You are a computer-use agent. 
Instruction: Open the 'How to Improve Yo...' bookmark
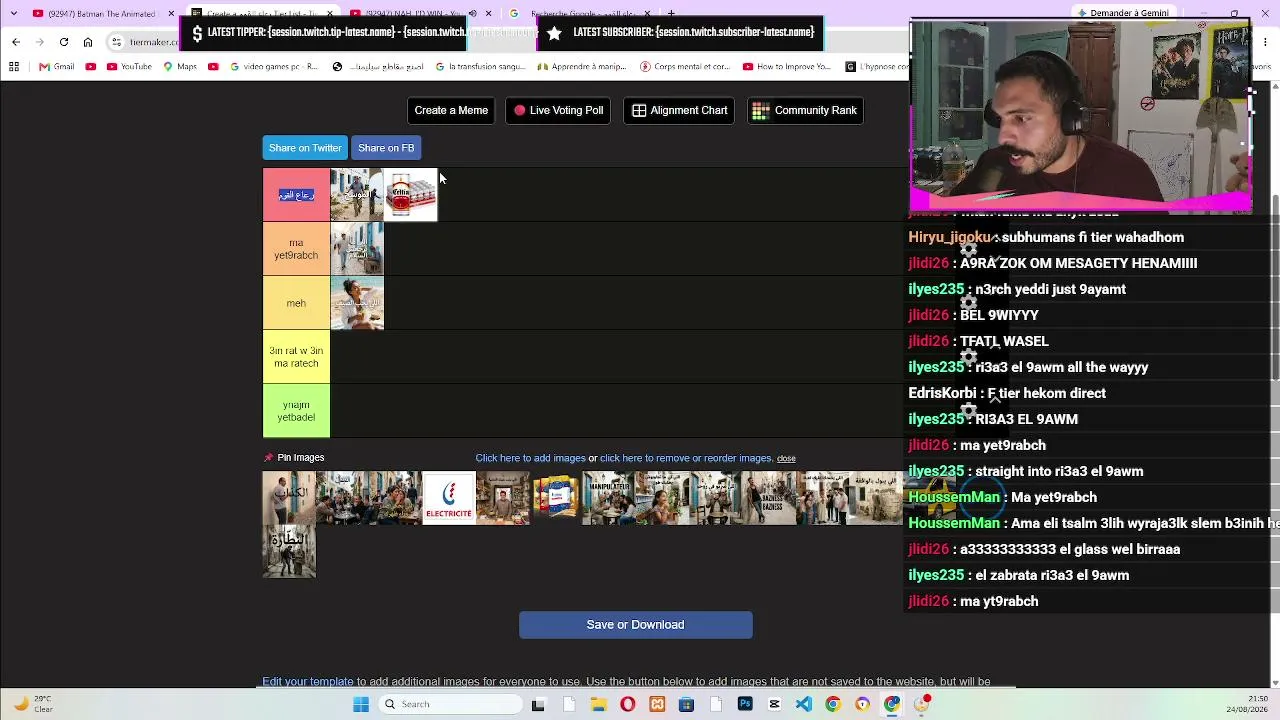click(787, 67)
